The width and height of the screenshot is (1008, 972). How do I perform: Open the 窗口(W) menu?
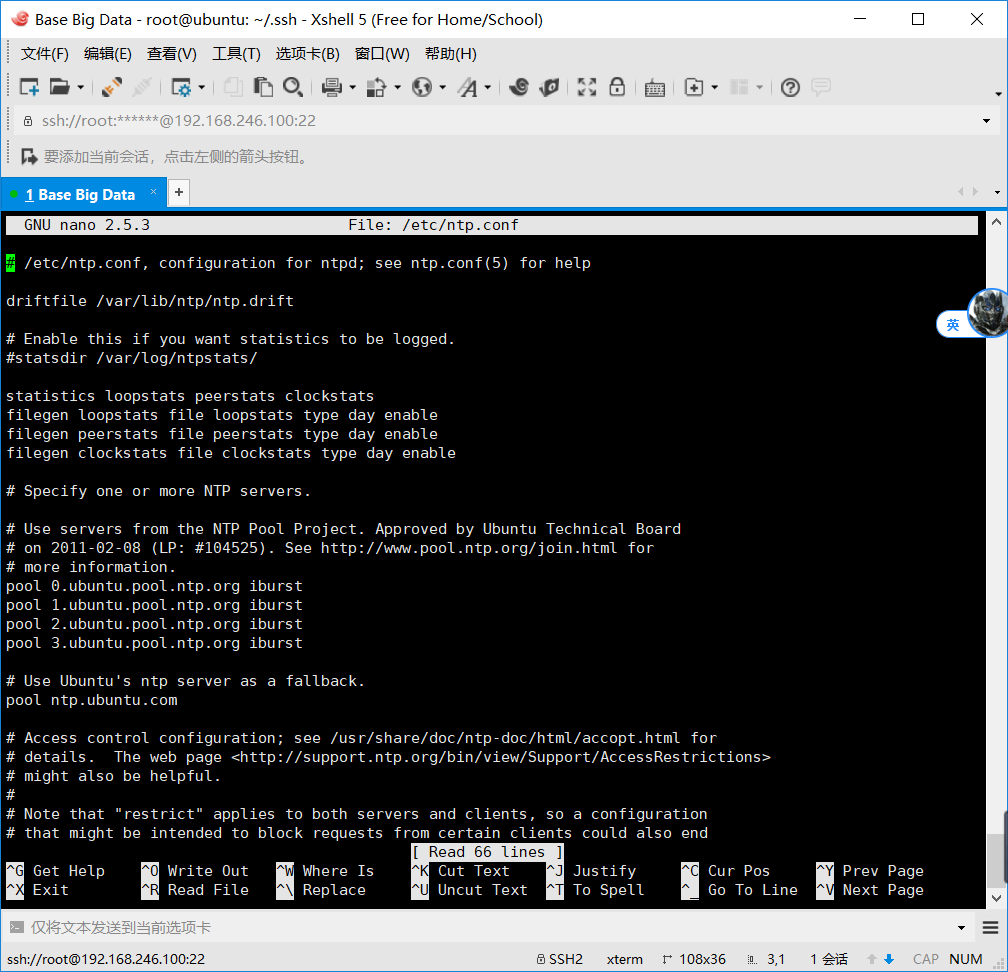point(382,53)
